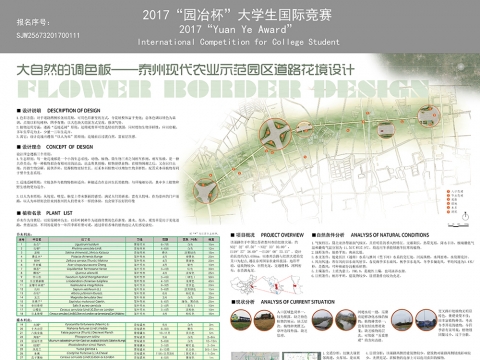The image size is (480, 360).
Task: Select the three-way junction circle at the map's southwest end
Action: click(x=206, y=191)
